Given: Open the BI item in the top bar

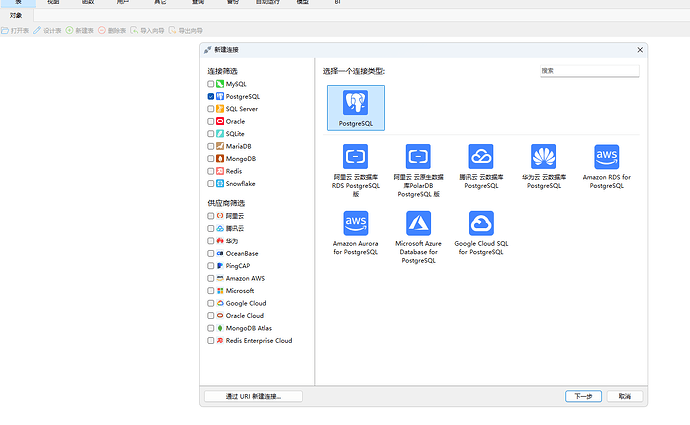Looking at the screenshot, I should [x=337, y=2].
